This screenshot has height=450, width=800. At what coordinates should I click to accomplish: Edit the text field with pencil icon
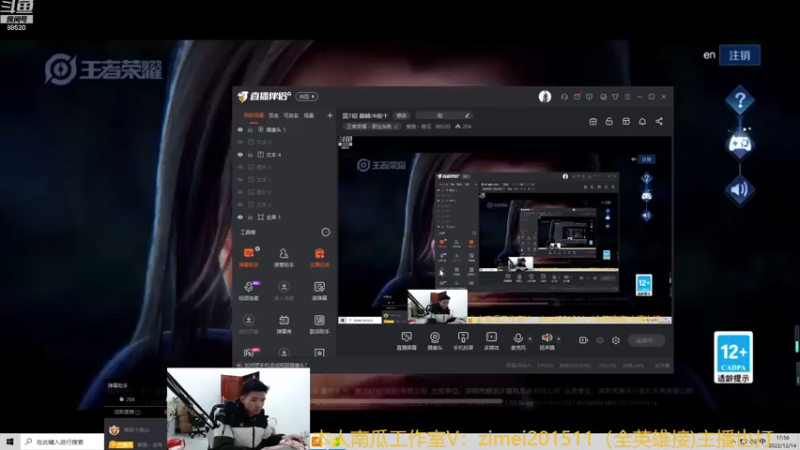443,116
